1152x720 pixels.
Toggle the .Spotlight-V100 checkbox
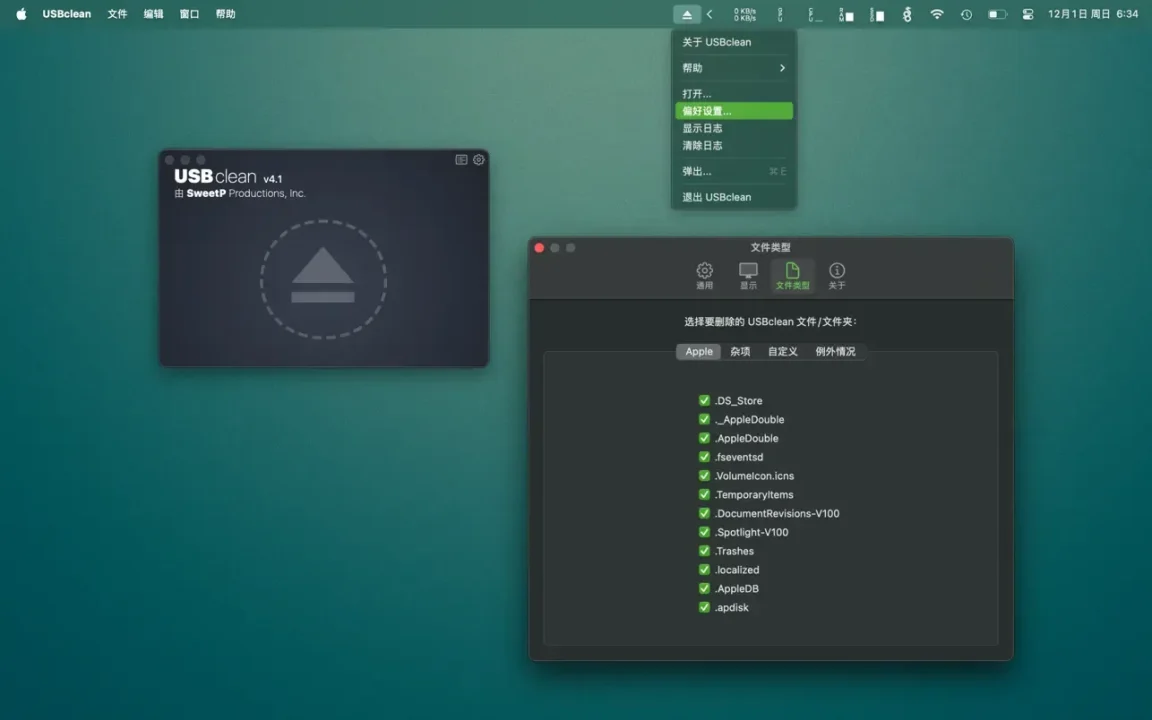[x=704, y=533]
